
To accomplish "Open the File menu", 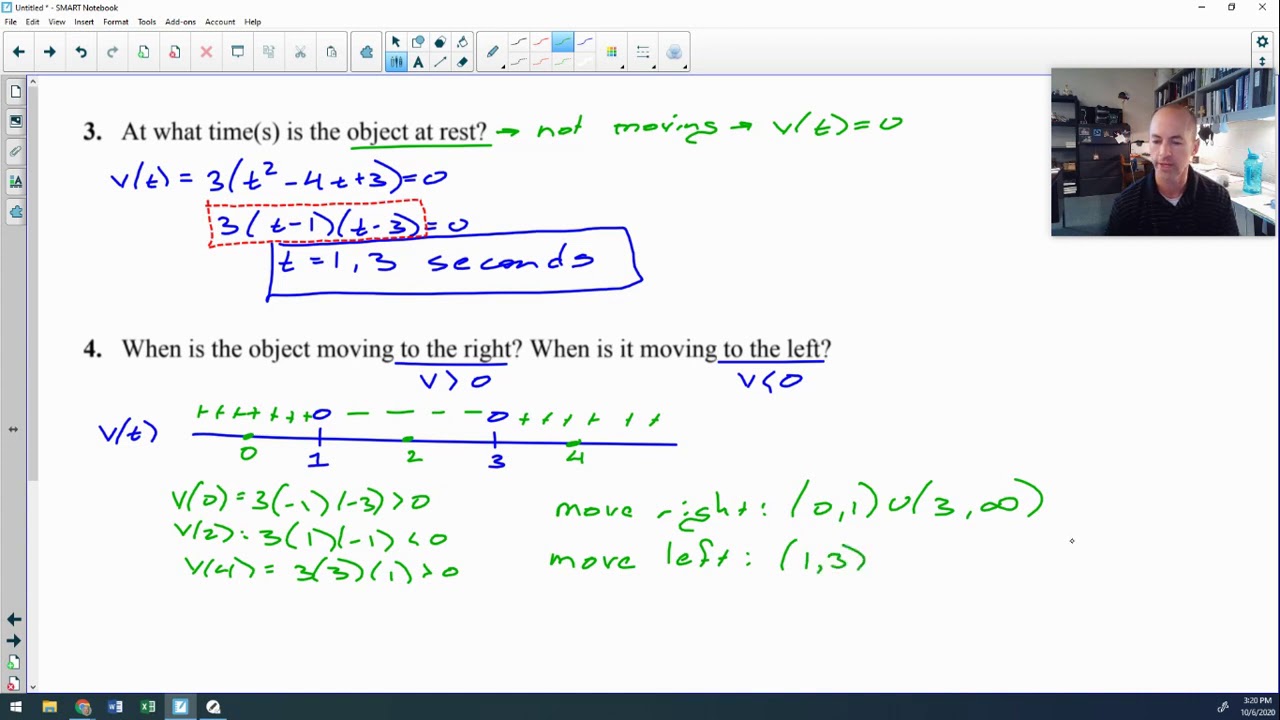I will coord(10,21).
